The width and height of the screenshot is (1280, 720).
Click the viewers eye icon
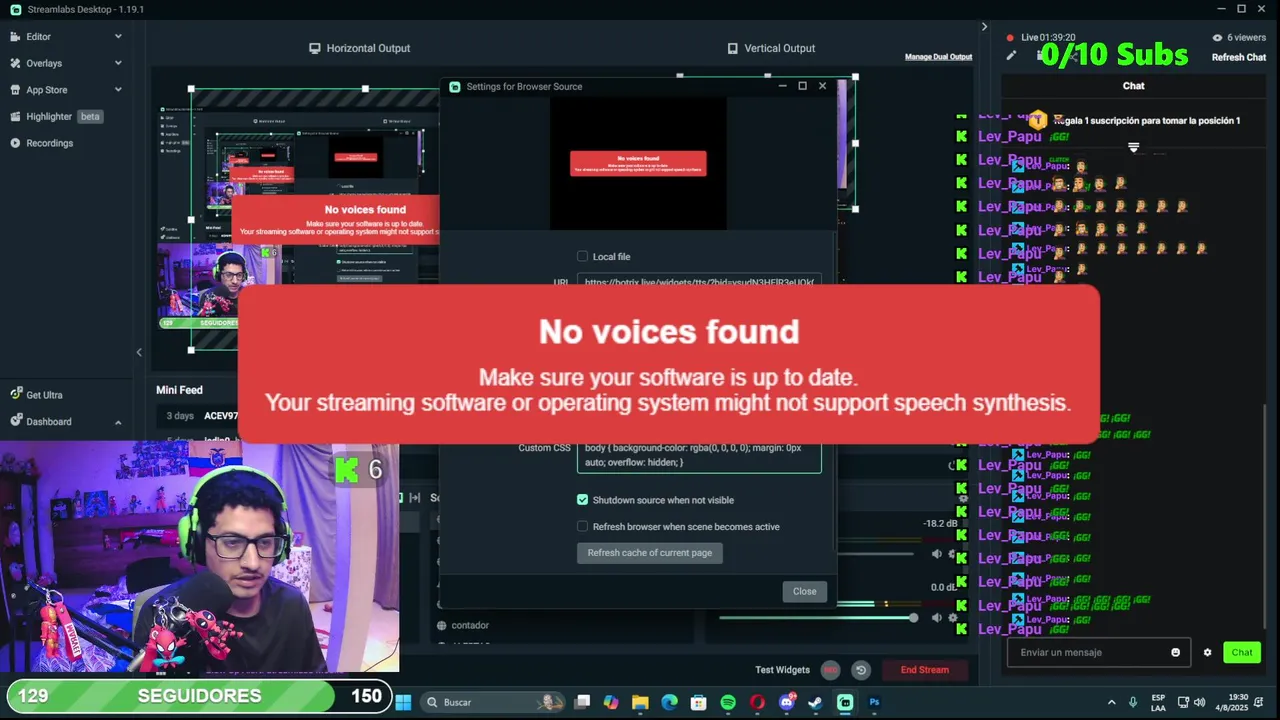1217,38
